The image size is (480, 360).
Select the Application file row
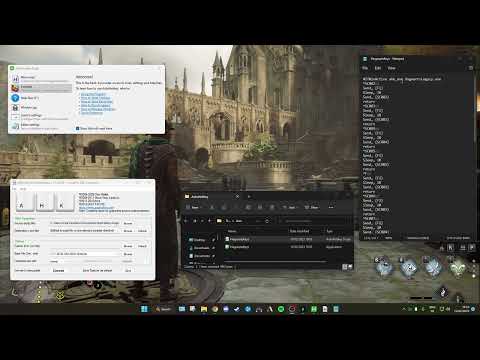[x=288, y=247]
